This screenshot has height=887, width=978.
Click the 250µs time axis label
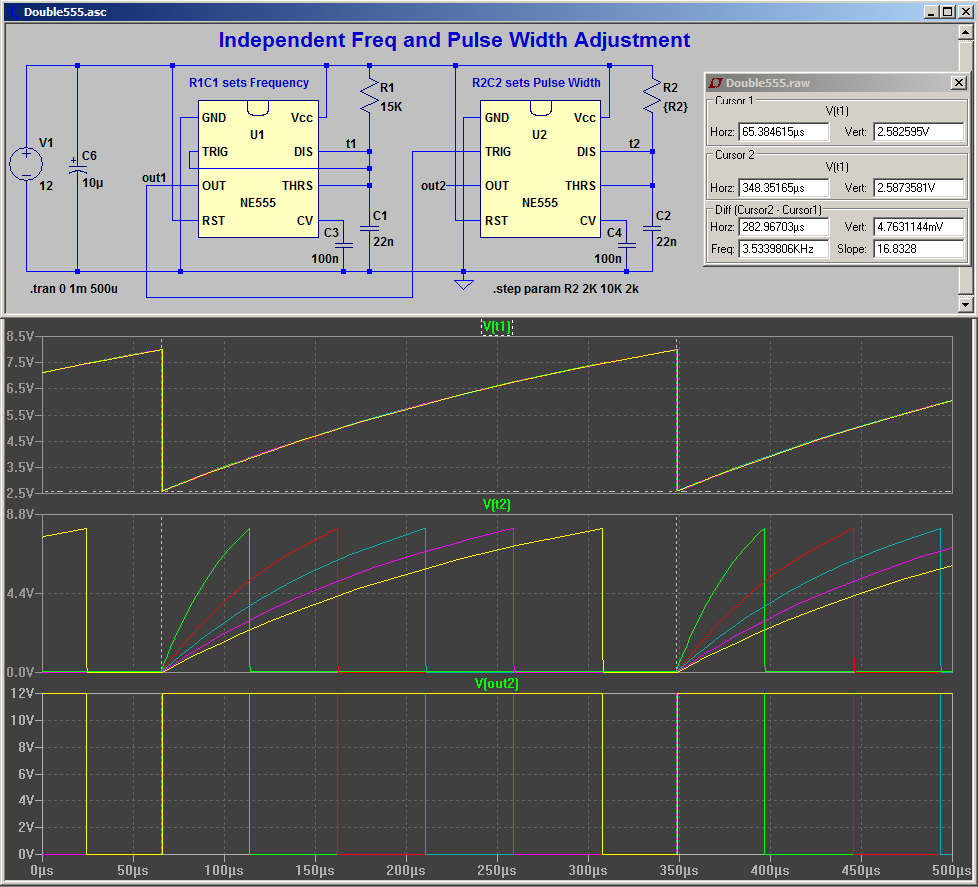pos(496,871)
